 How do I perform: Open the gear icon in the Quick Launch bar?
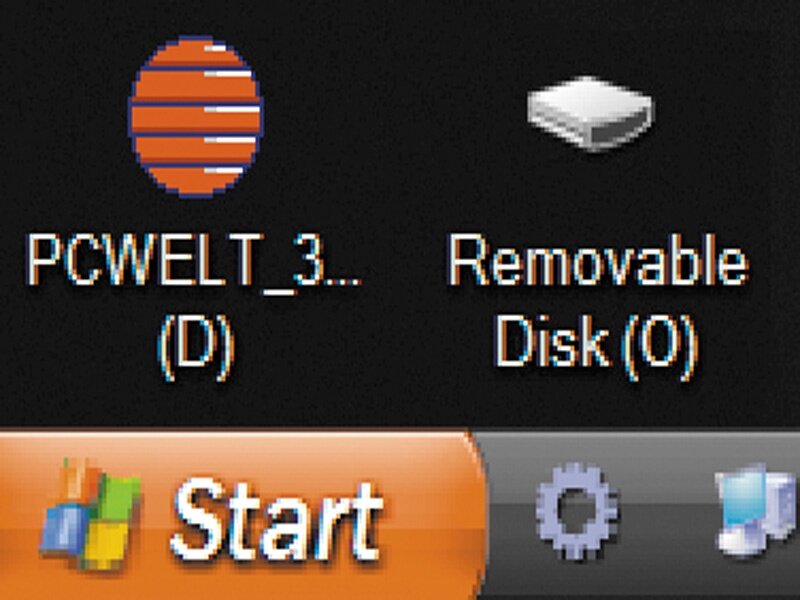tap(577, 511)
